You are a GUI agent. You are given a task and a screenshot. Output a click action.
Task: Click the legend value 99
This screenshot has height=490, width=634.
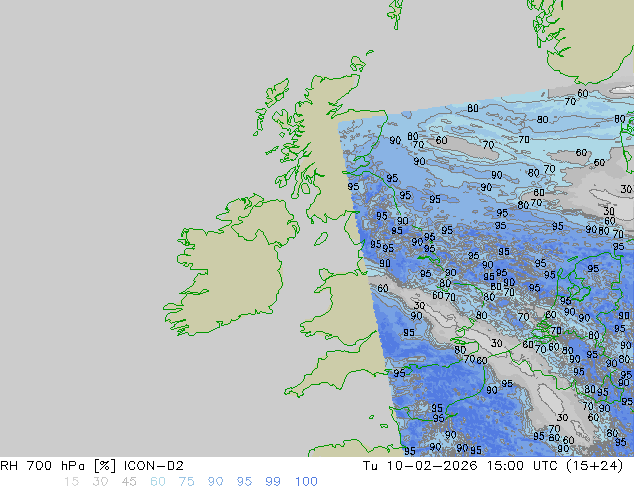point(273,482)
